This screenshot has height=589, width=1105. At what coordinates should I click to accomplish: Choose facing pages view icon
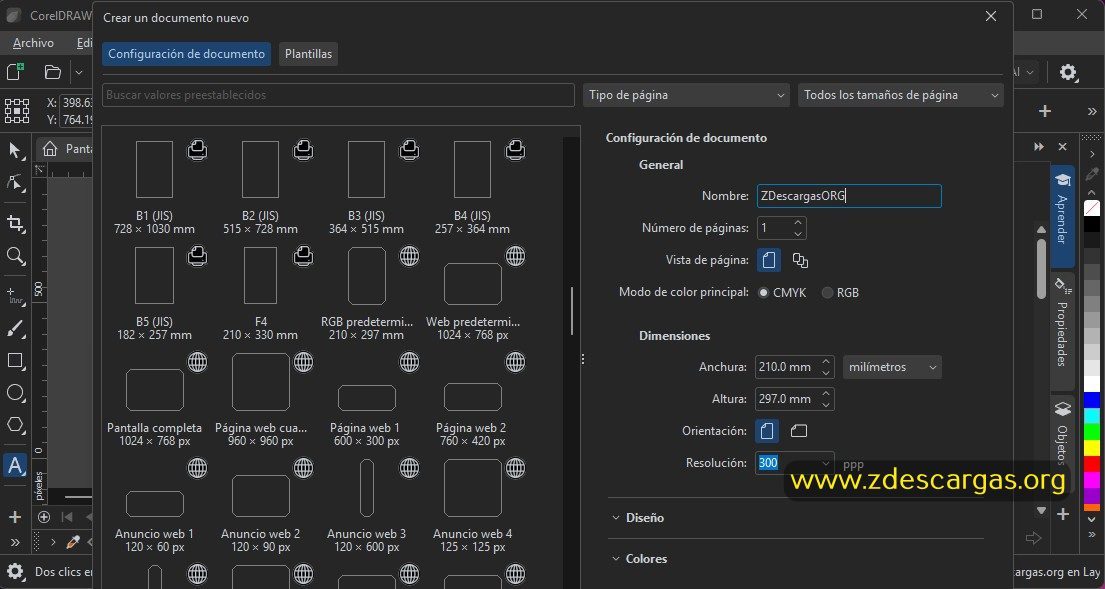800,261
